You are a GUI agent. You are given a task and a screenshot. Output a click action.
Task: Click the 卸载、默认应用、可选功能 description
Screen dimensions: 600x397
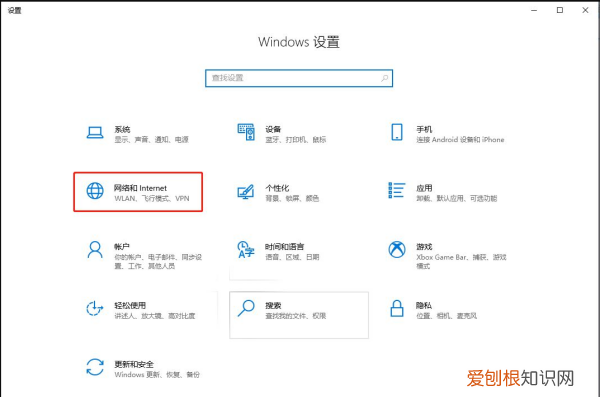457,198
